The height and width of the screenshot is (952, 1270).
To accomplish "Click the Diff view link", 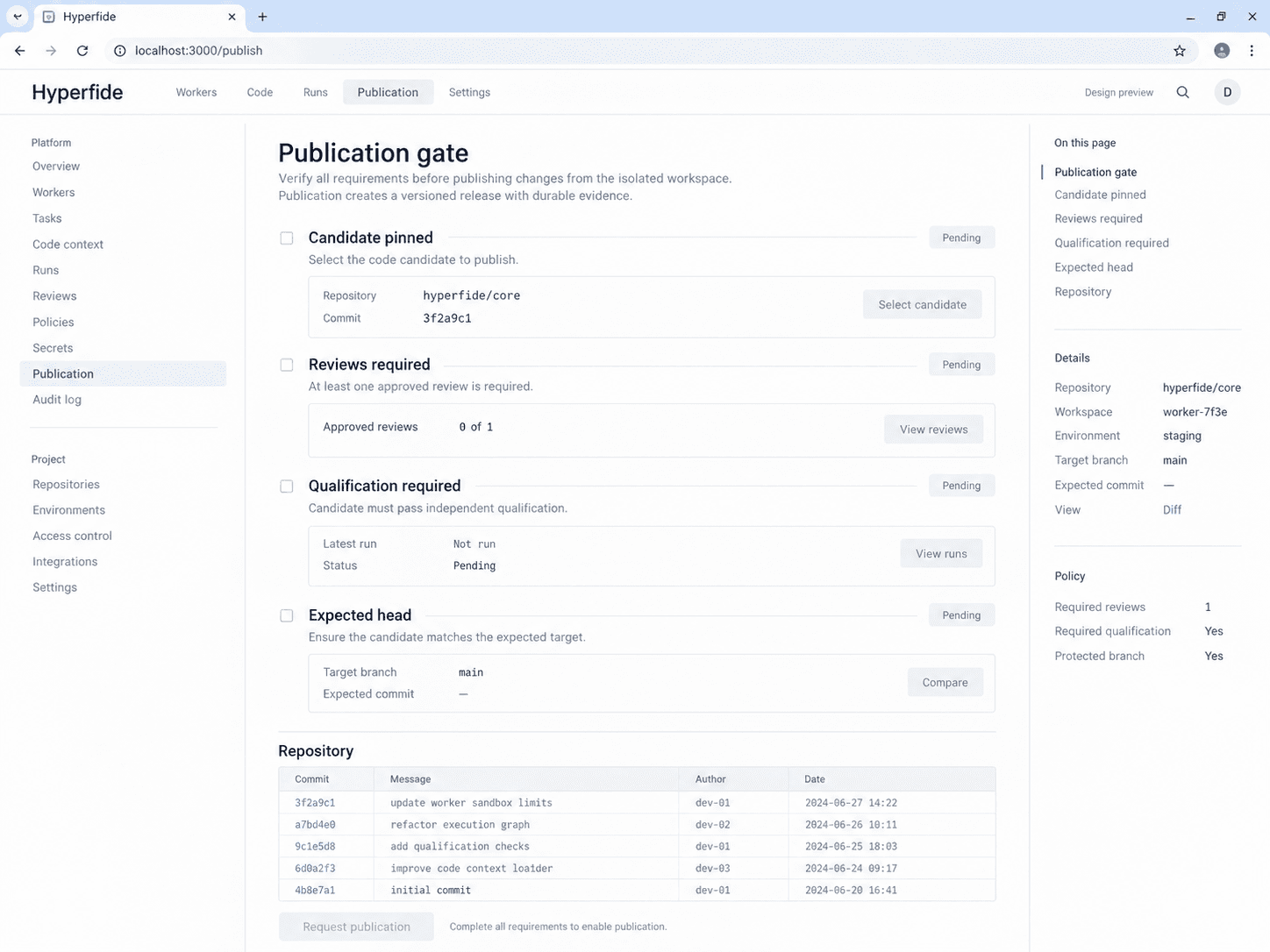I will [x=1172, y=510].
